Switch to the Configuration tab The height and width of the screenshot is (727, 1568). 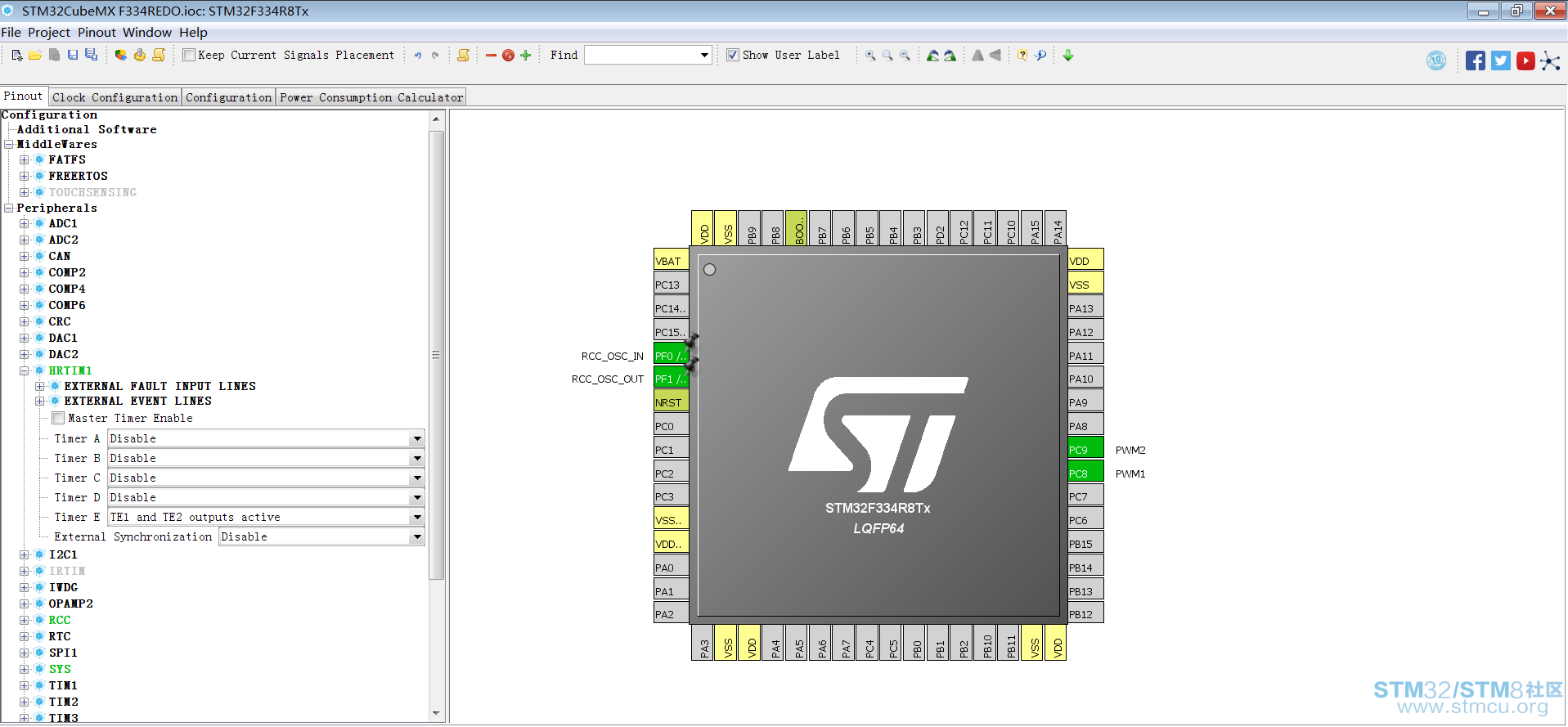tap(229, 97)
